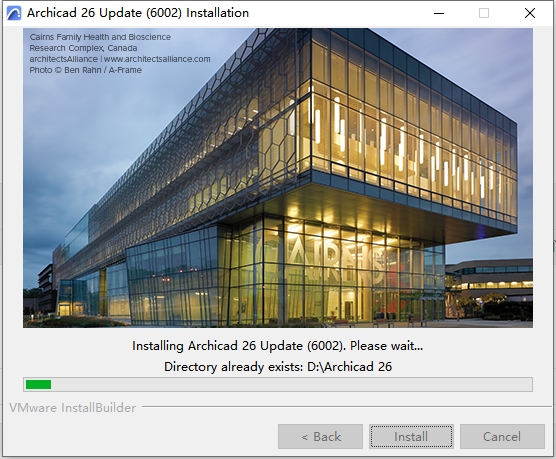Click "Cairns Family Health and Bioscience" caption line
The image size is (556, 459).
tap(100, 37)
